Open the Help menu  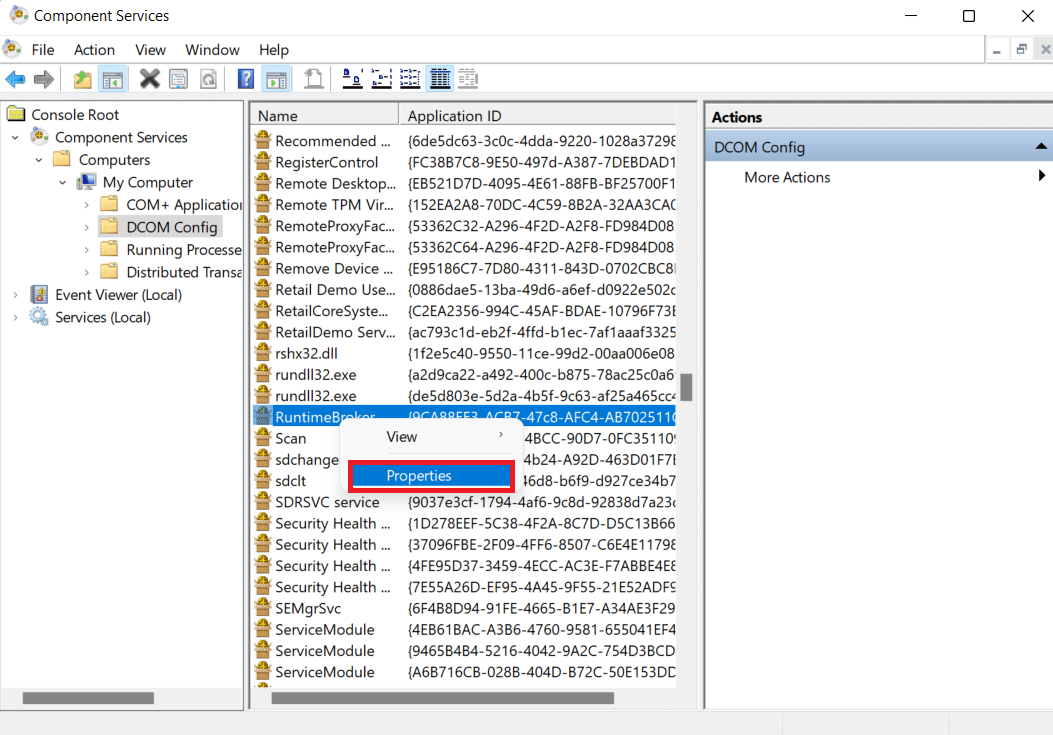tap(274, 50)
